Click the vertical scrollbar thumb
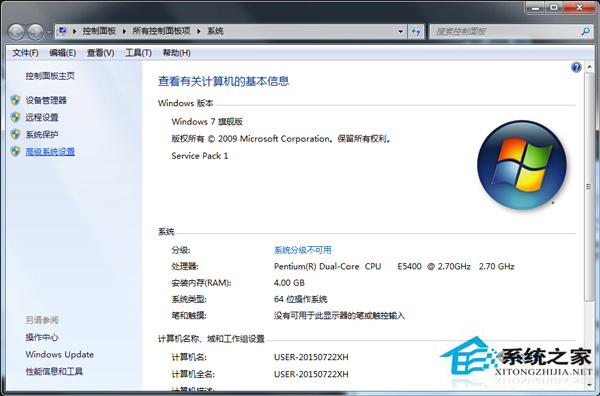The image size is (600, 396). 589,187
